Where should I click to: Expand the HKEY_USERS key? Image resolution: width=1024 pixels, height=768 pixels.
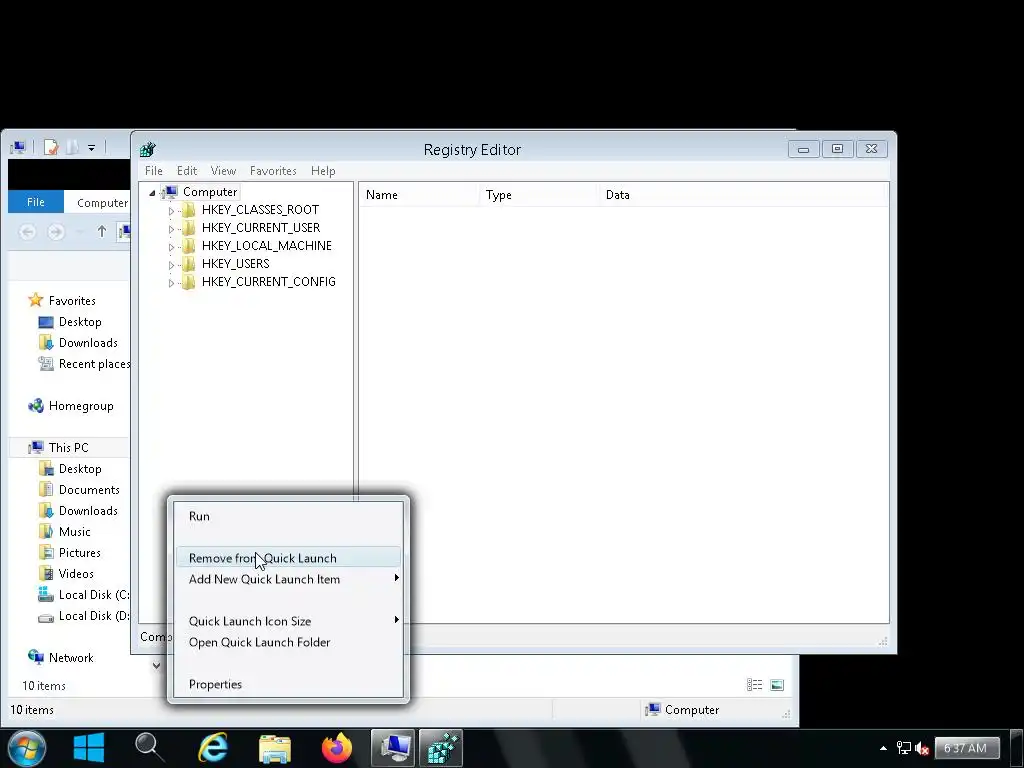click(x=171, y=265)
